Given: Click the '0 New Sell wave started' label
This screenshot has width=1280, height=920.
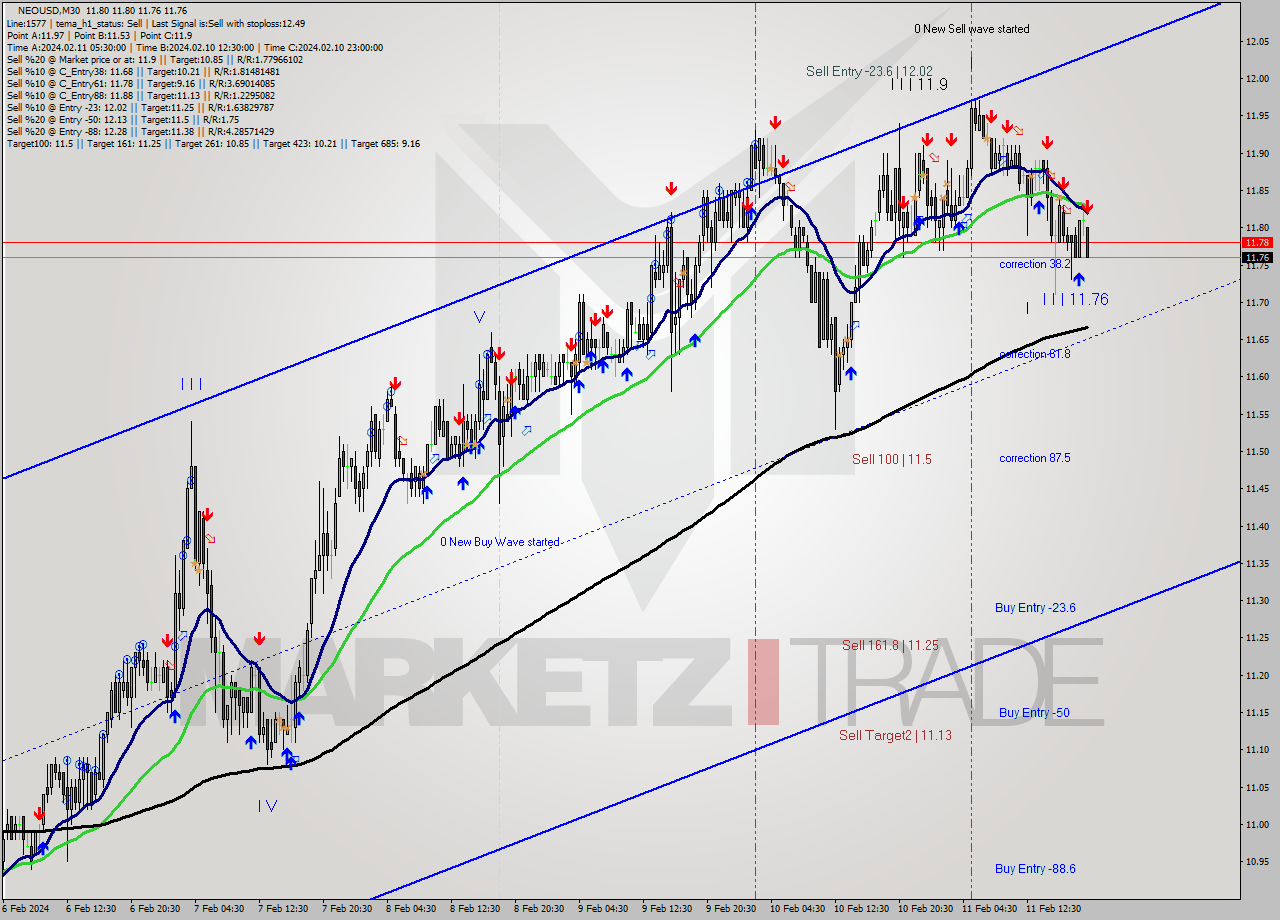Looking at the screenshot, I should point(971,29).
